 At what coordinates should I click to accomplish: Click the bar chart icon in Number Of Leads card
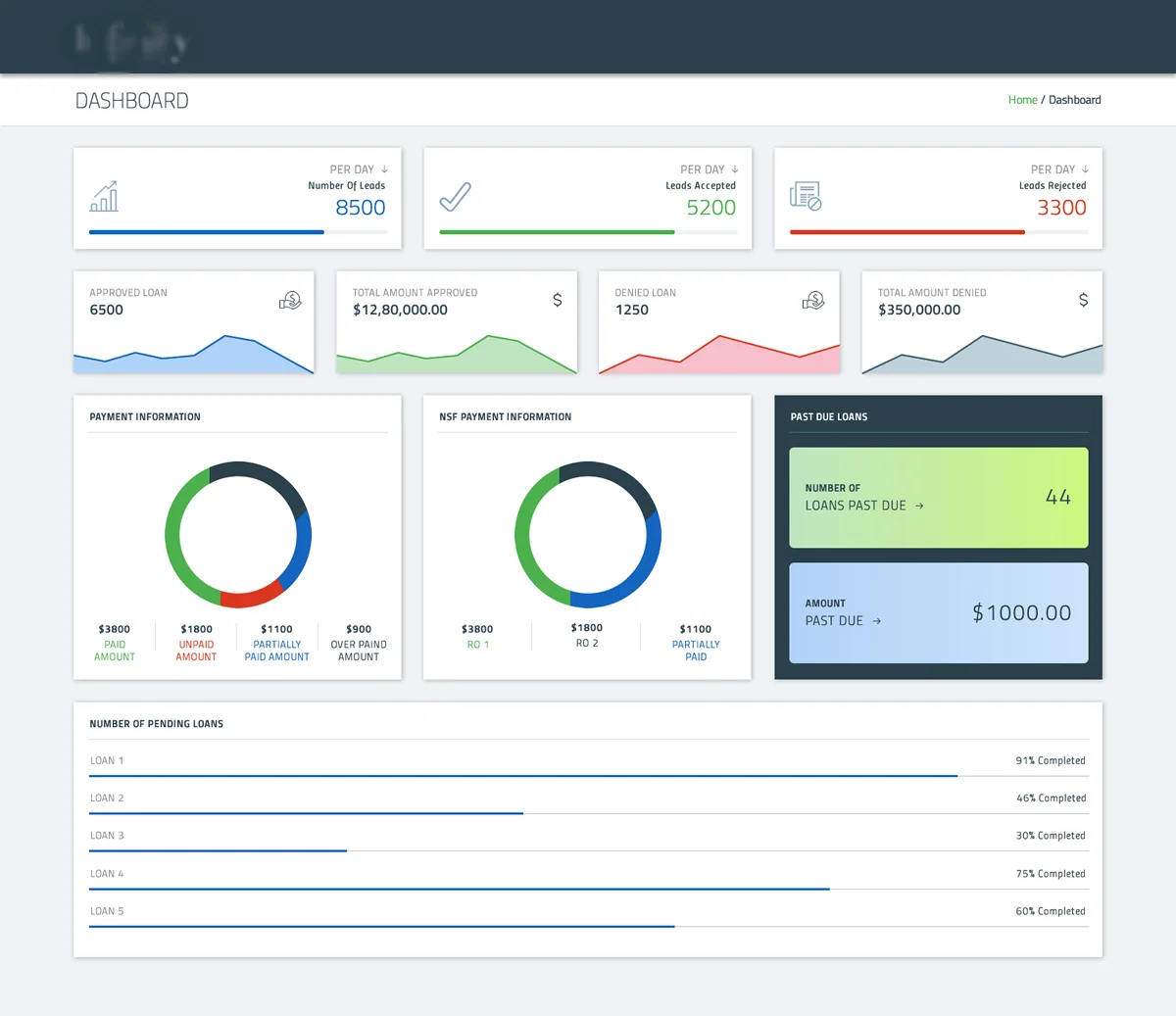pyautogui.click(x=104, y=197)
